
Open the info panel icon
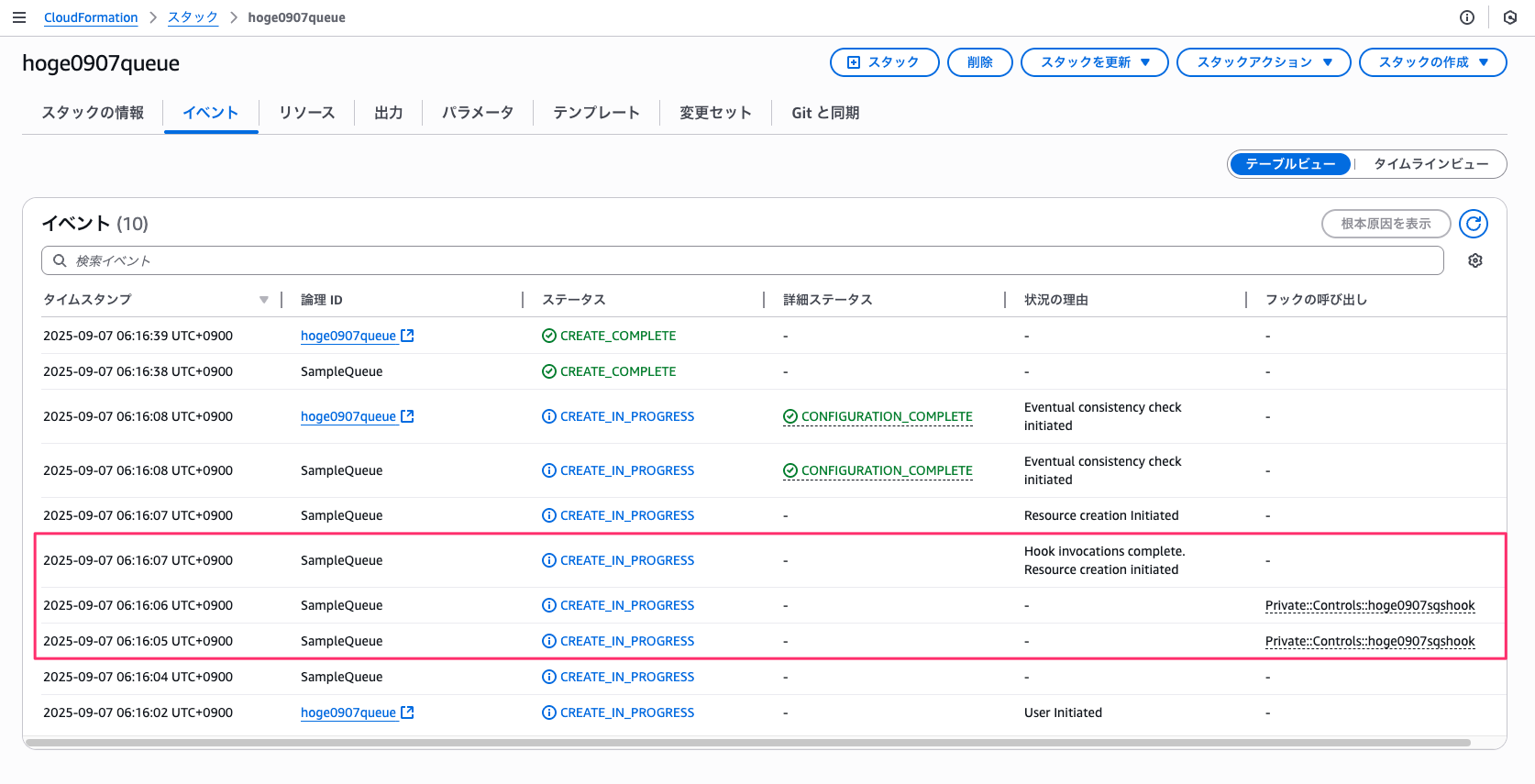(1467, 17)
